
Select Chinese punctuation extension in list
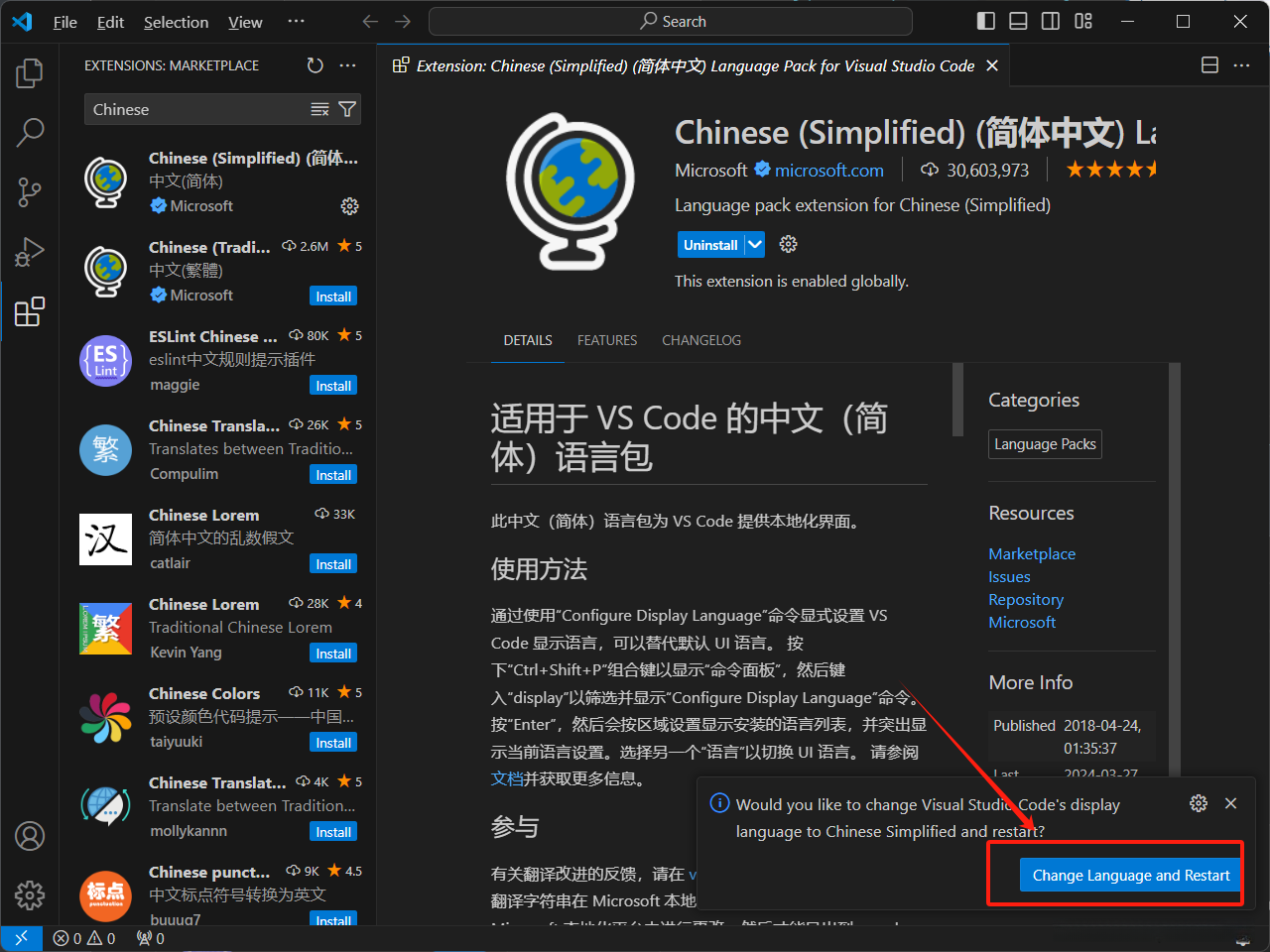[220, 894]
